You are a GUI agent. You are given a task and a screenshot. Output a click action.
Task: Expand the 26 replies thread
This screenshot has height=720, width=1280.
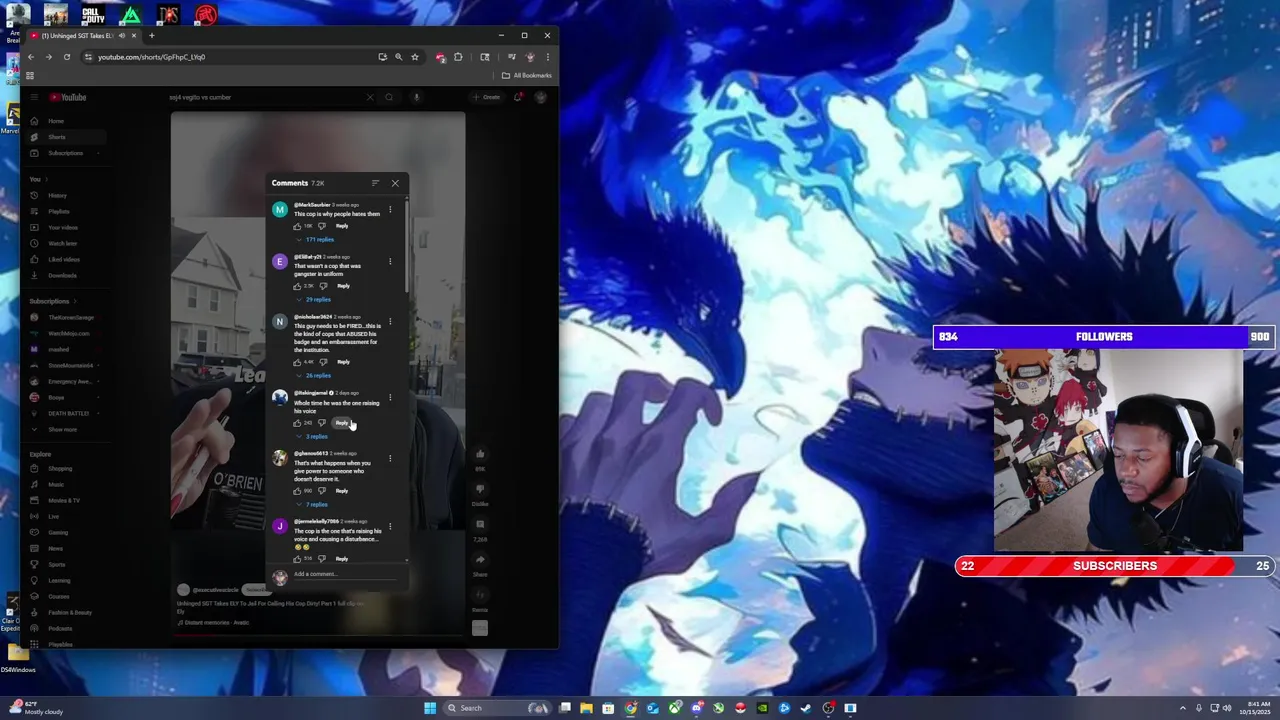click(313, 376)
